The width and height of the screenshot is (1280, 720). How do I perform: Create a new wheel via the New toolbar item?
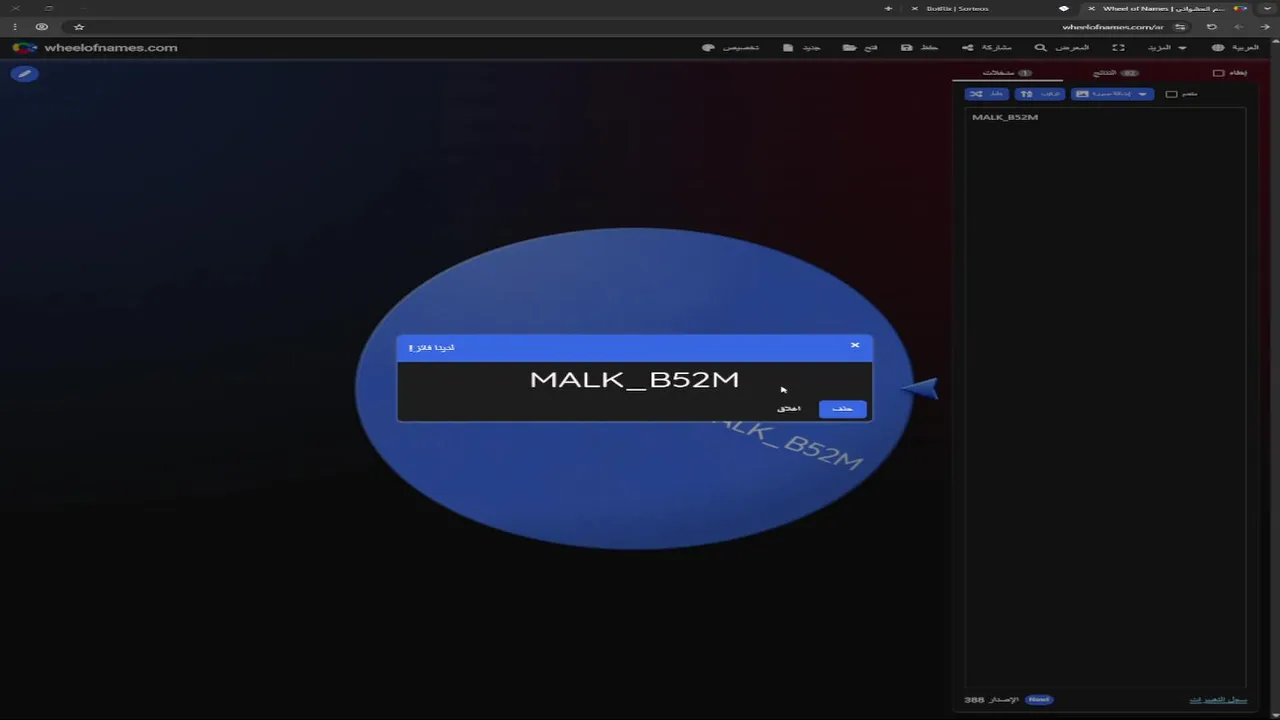(x=802, y=47)
